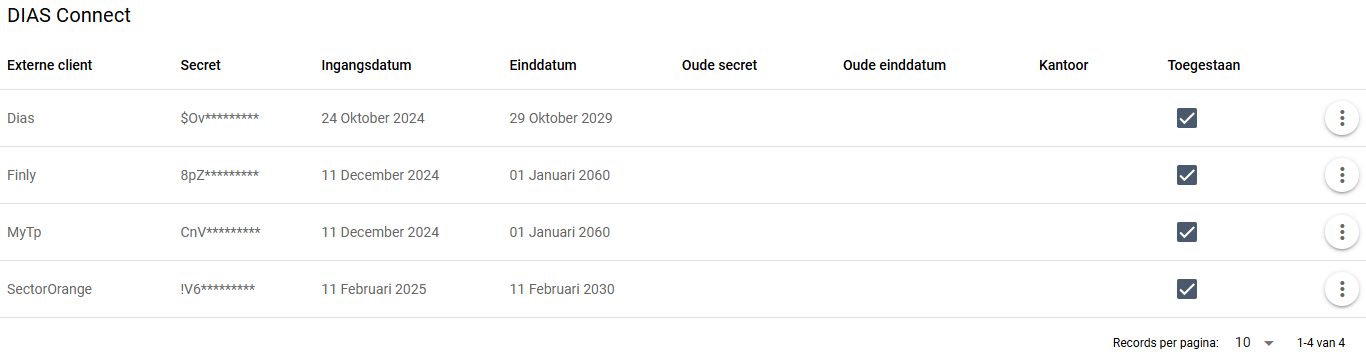Click the Oude secret column header
This screenshot has width=1366, height=361.
719,65
